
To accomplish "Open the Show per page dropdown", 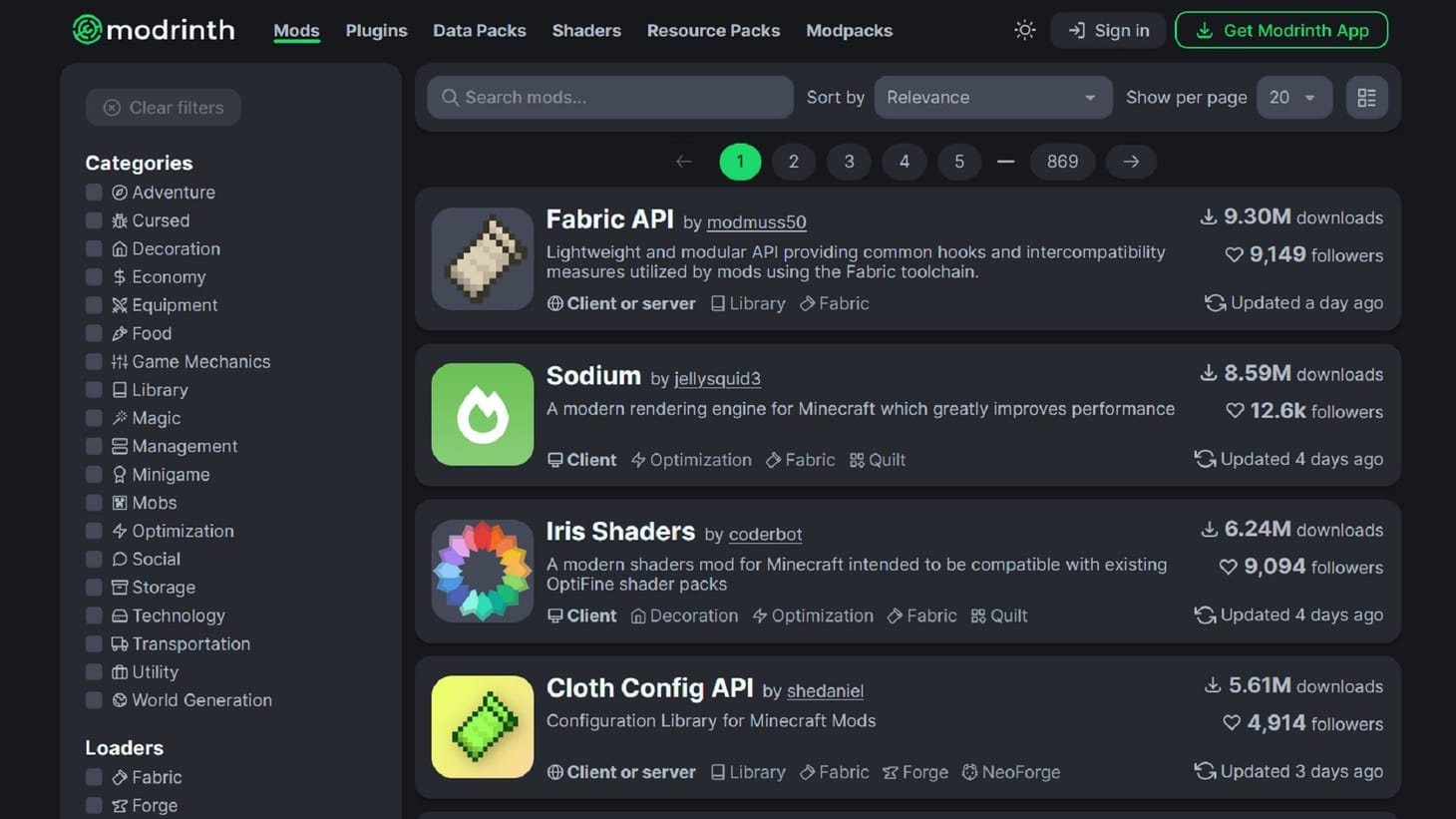I will point(1293,97).
